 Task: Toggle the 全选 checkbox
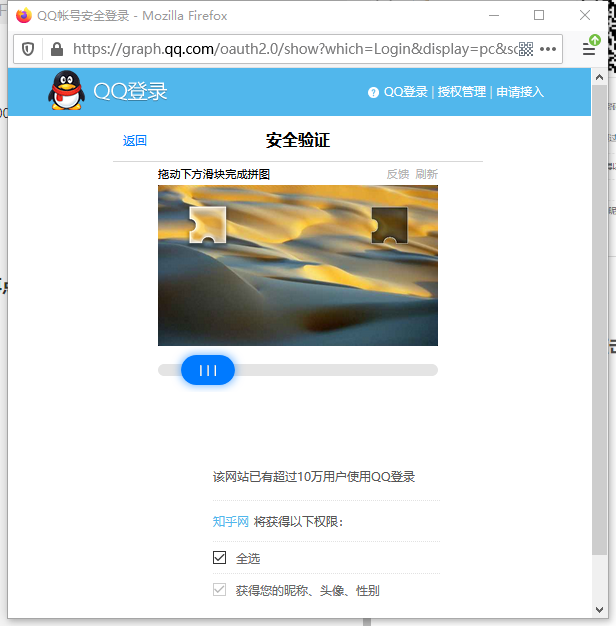219,557
